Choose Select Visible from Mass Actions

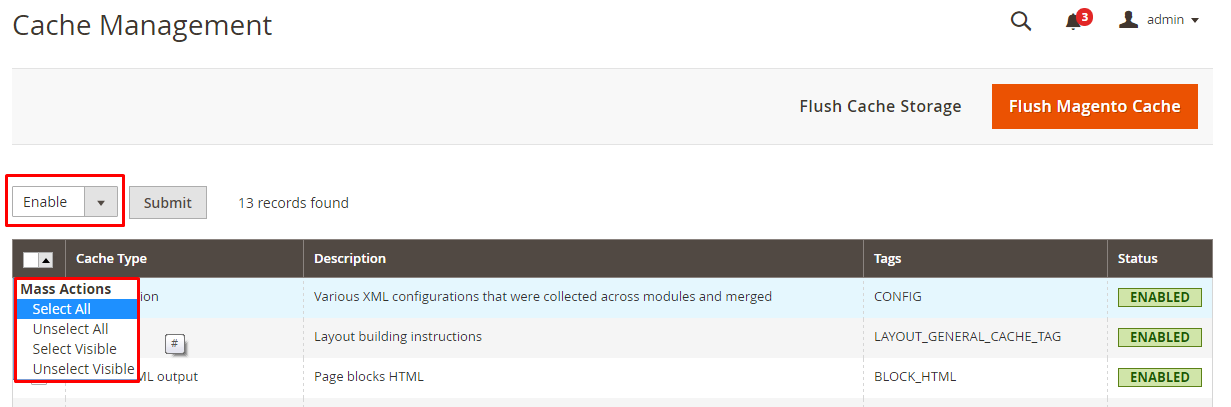click(x=77, y=349)
